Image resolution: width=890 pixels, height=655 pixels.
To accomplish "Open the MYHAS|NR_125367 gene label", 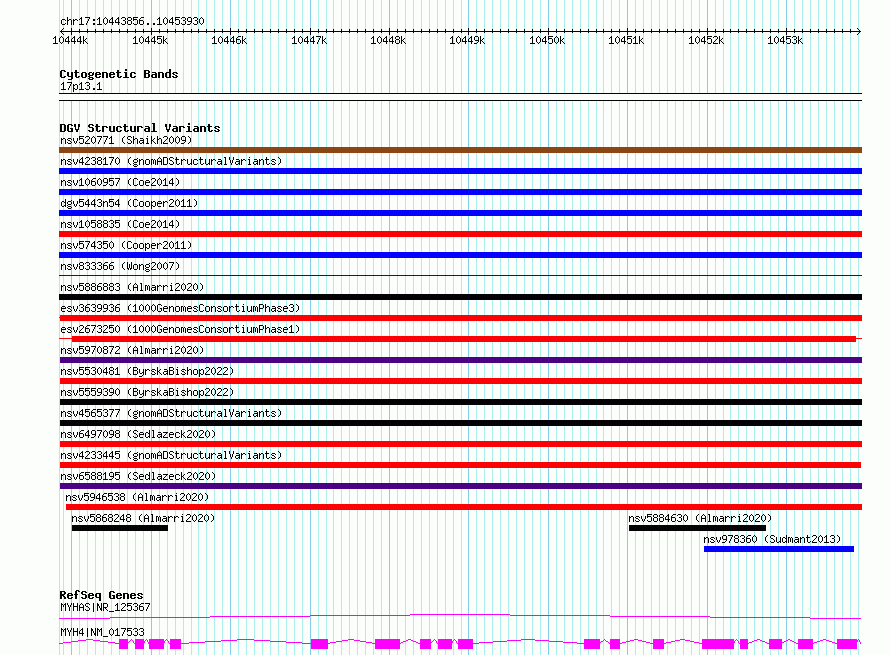I will point(105,607).
